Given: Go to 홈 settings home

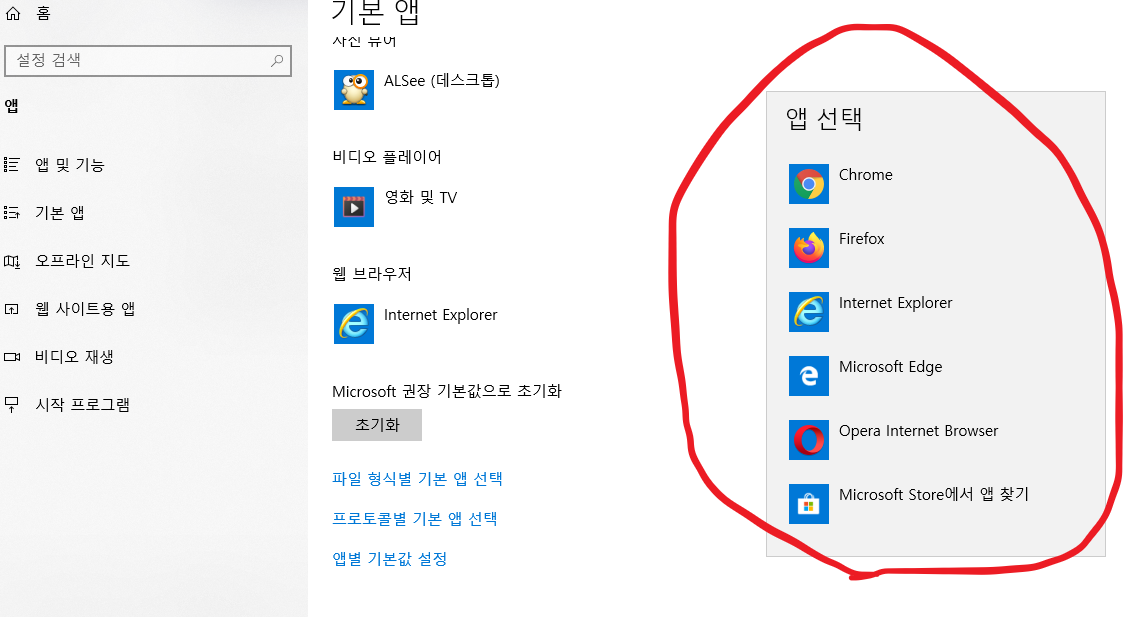Looking at the screenshot, I should 43,13.
